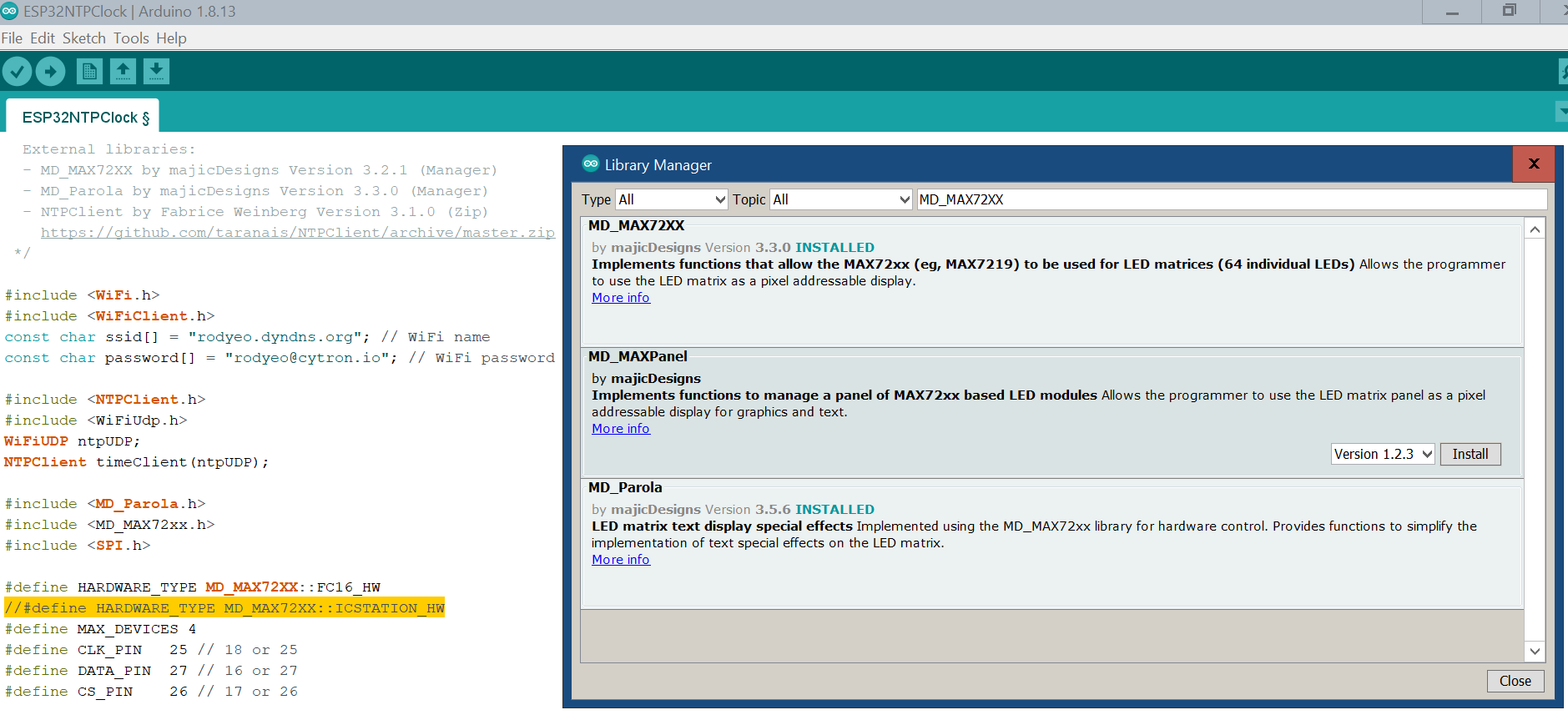The width and height of the screenshot is (1568, 715).
Task: Click the MD_MAX72XX search field
Action: pyautogui.click(x=1232, y=199)
